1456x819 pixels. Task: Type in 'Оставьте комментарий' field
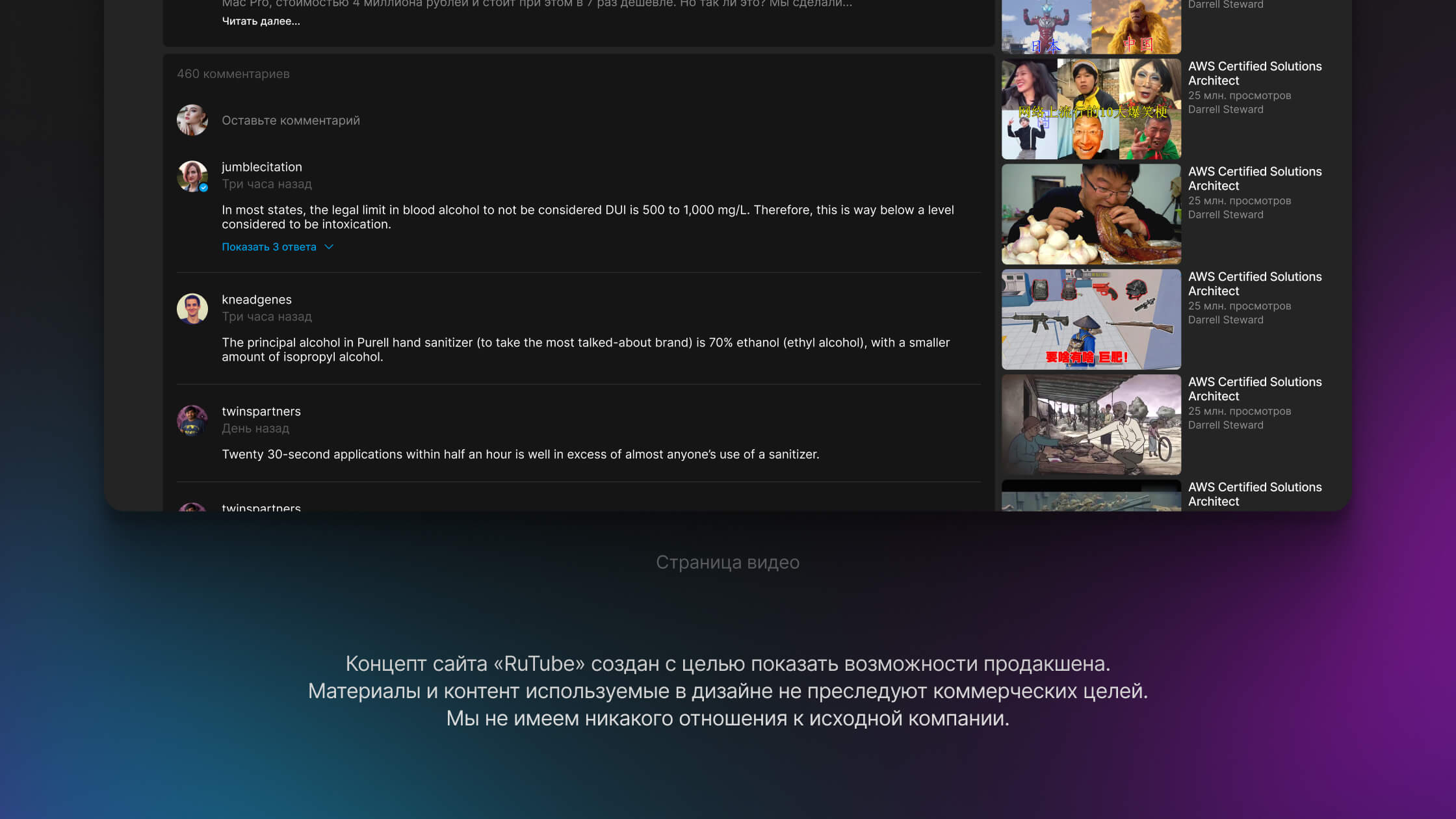coord(291,120)
